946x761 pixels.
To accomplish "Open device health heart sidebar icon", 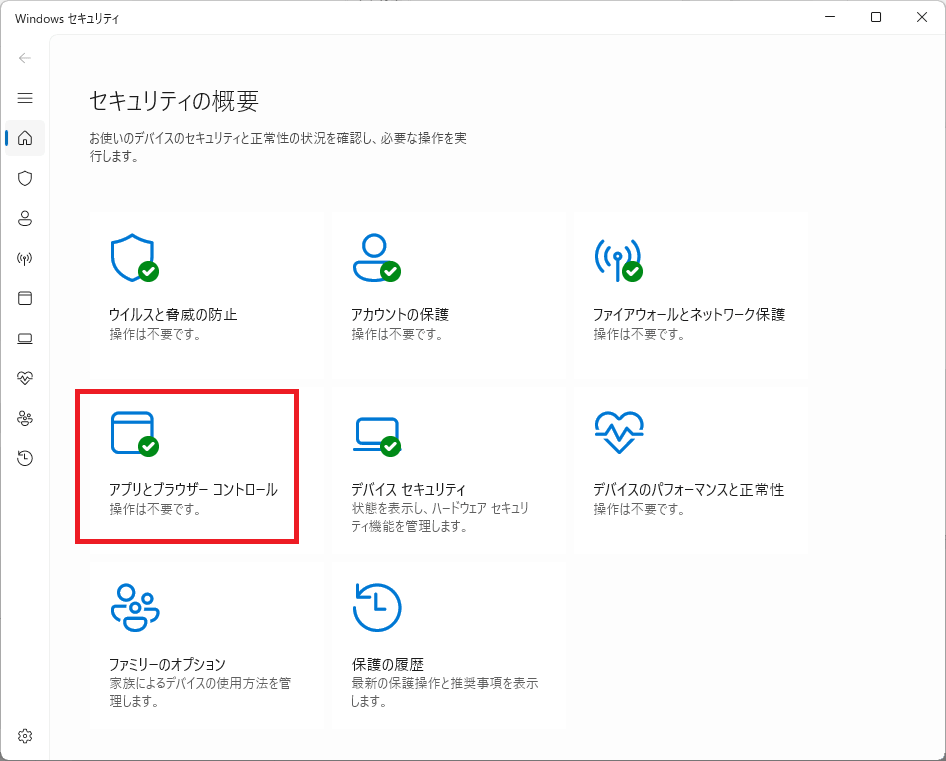I will click(25, 378).
